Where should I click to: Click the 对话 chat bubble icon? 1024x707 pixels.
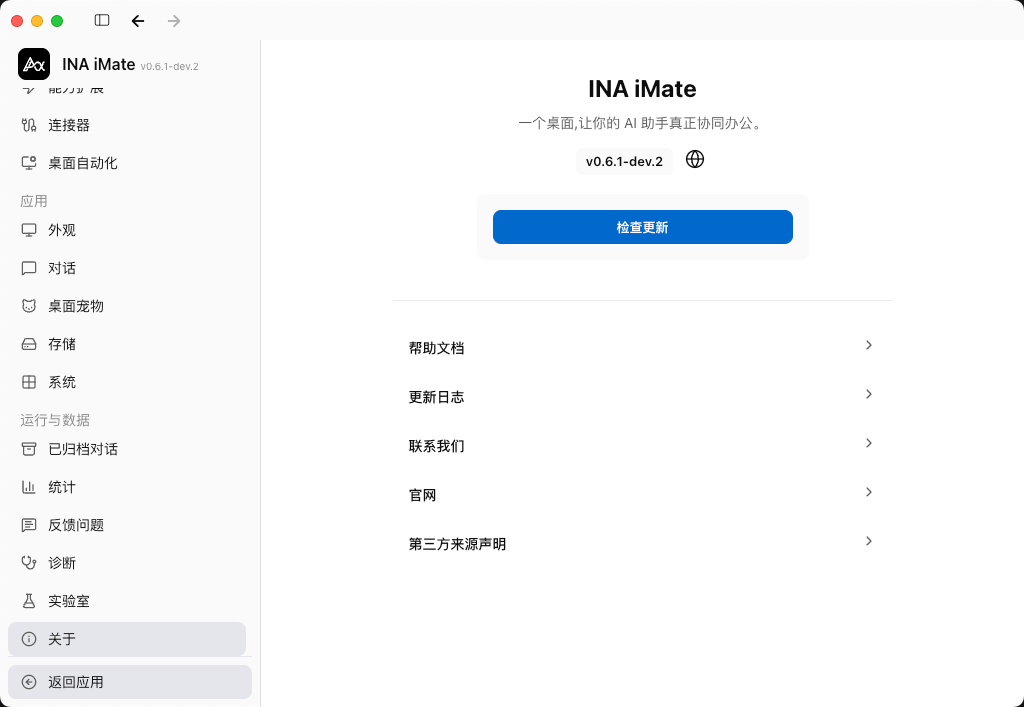(29, 268)
